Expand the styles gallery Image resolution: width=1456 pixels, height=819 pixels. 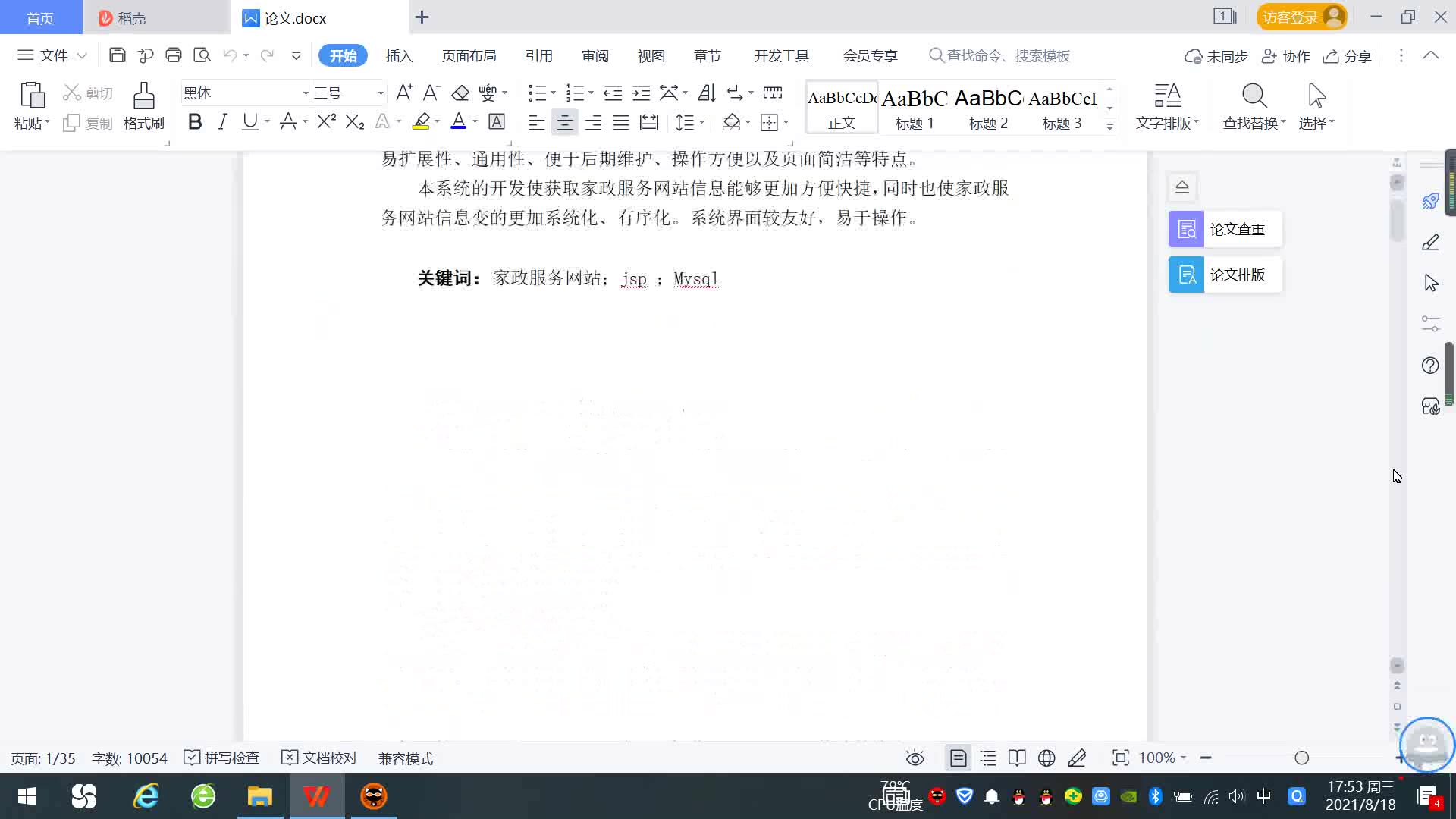(x=1109, y=127)
